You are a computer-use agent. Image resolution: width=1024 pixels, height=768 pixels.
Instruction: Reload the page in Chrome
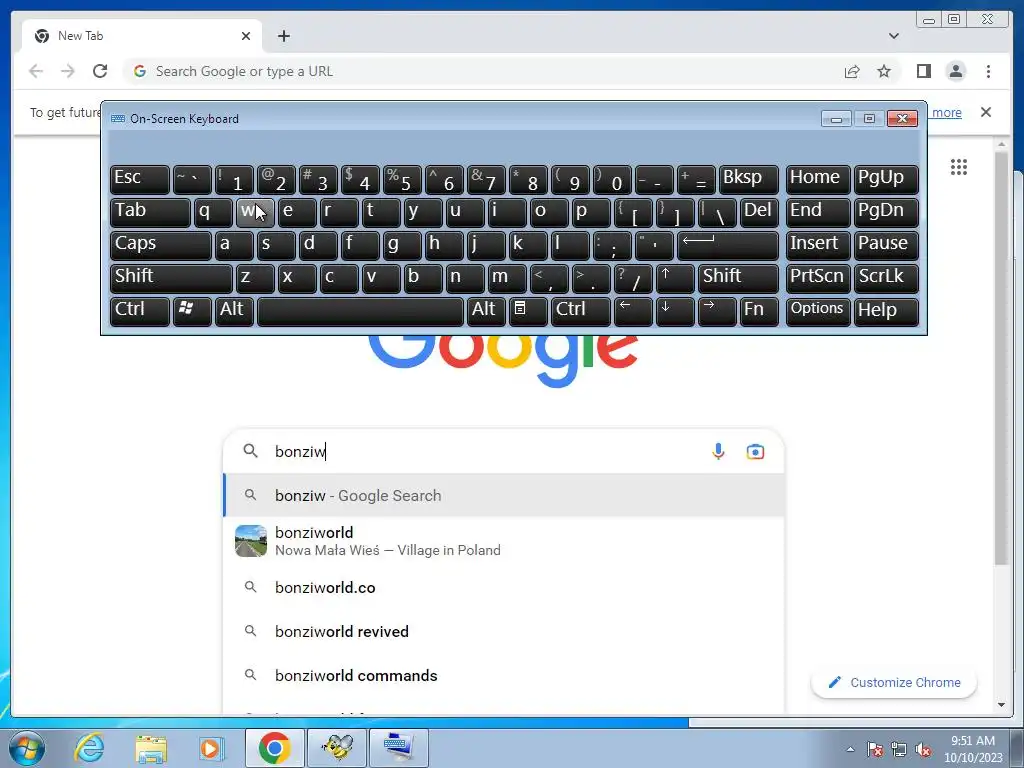100,71
